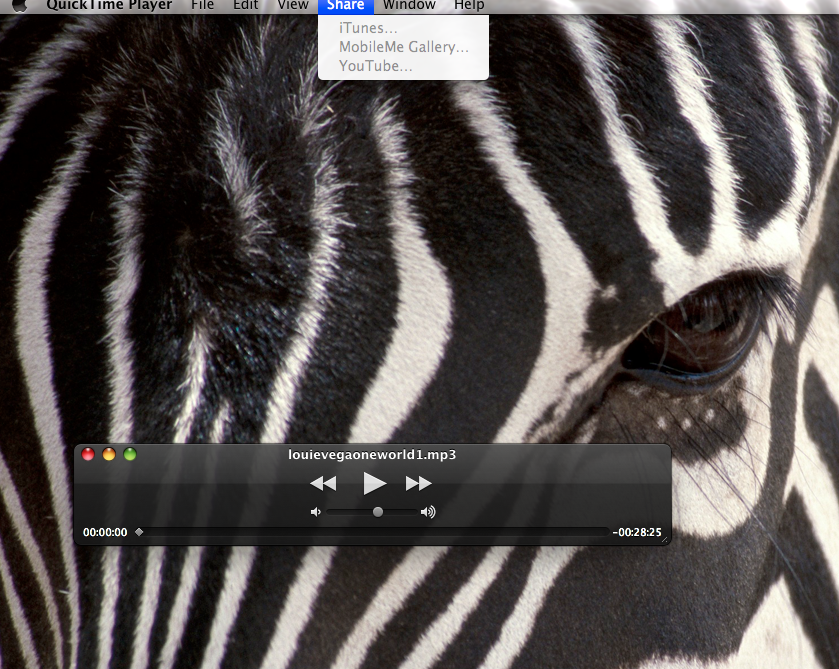Click the elapsed time 00:00:00
This screenshot has height=669, width=839.
click(105, 533)
